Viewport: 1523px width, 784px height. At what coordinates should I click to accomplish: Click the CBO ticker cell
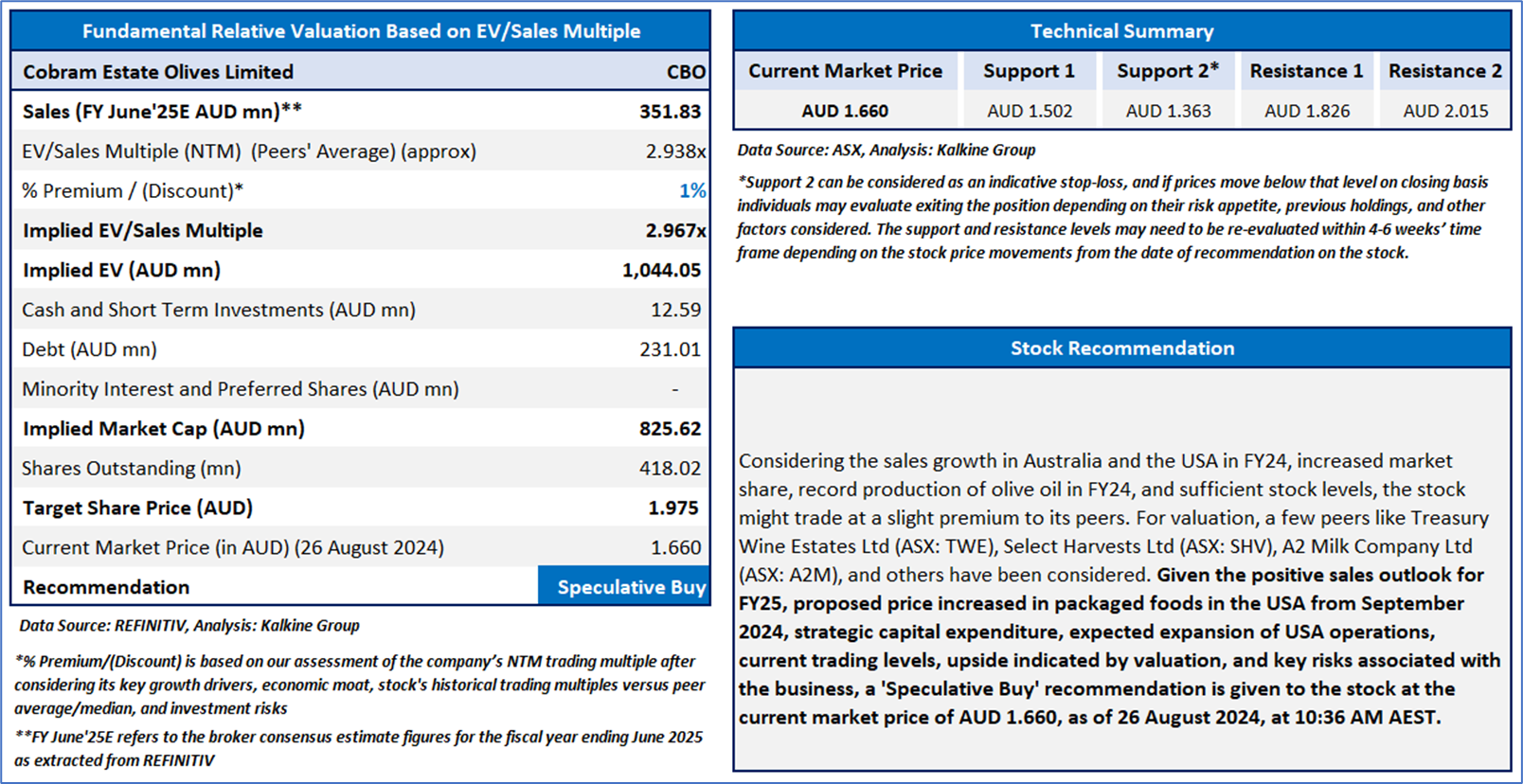(686, 72)
